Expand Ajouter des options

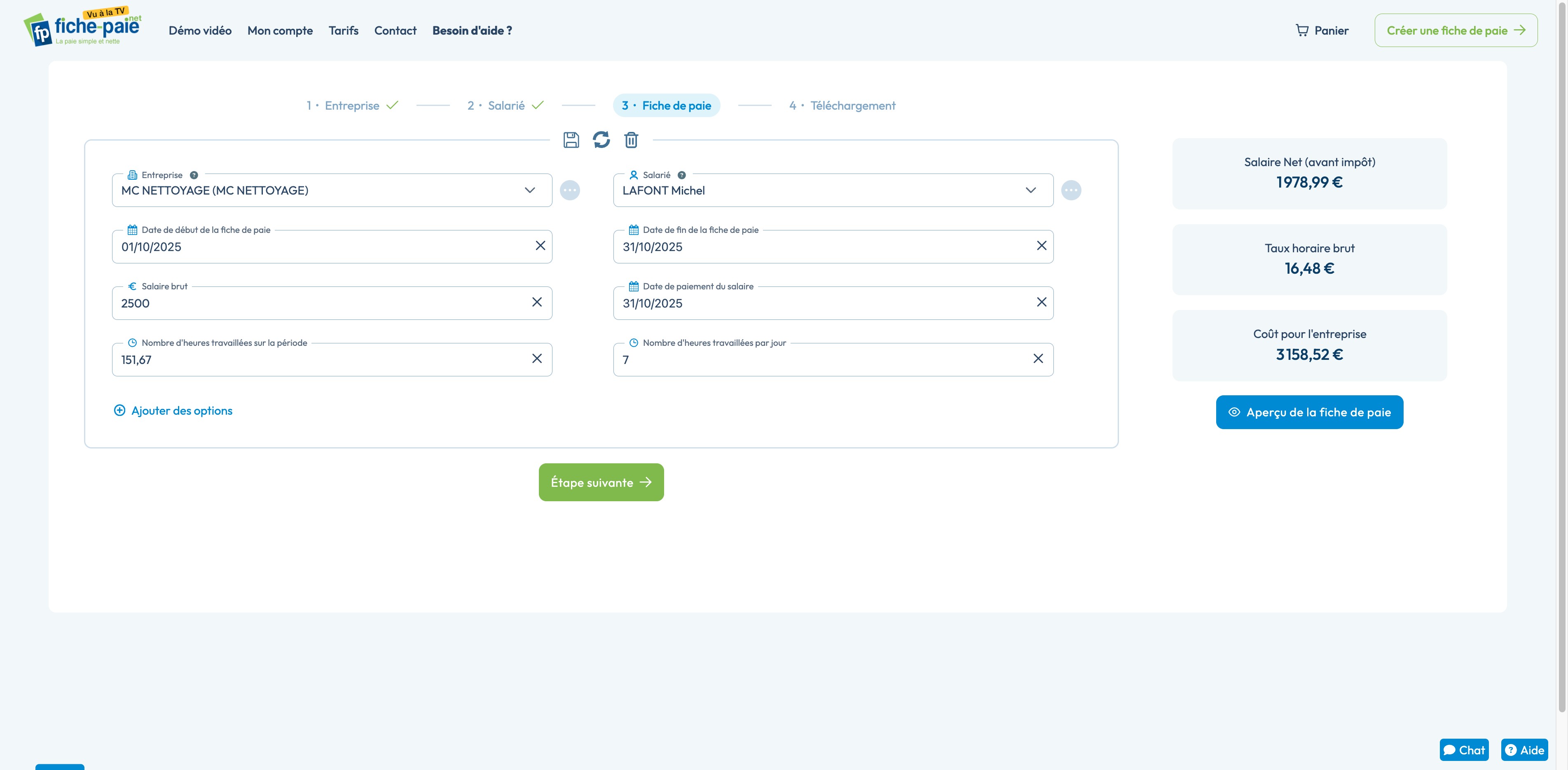pyautogui.click(x=173, y=411)
